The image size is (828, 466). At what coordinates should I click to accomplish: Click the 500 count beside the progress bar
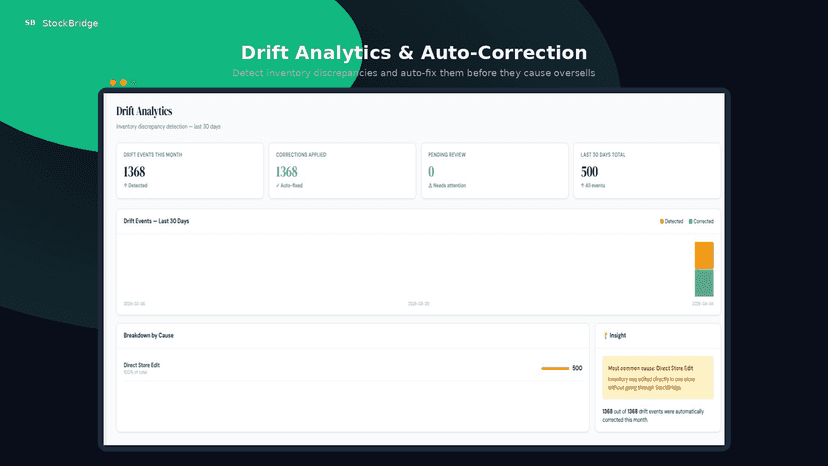(x=577, y=368)
